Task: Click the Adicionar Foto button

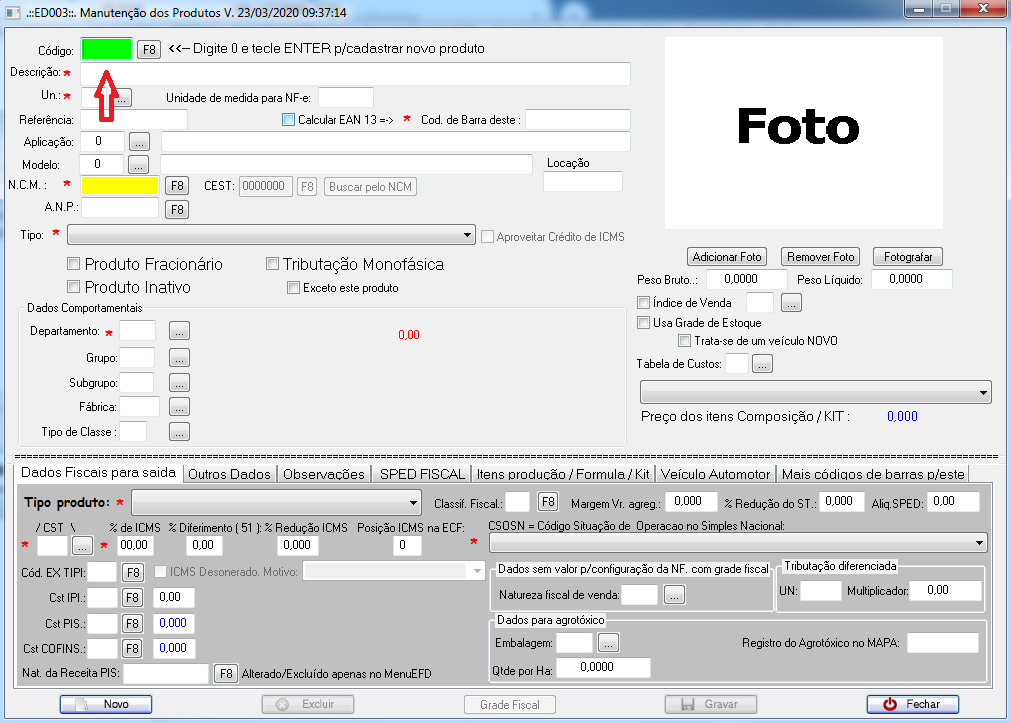Action: [x=729, y=257]
